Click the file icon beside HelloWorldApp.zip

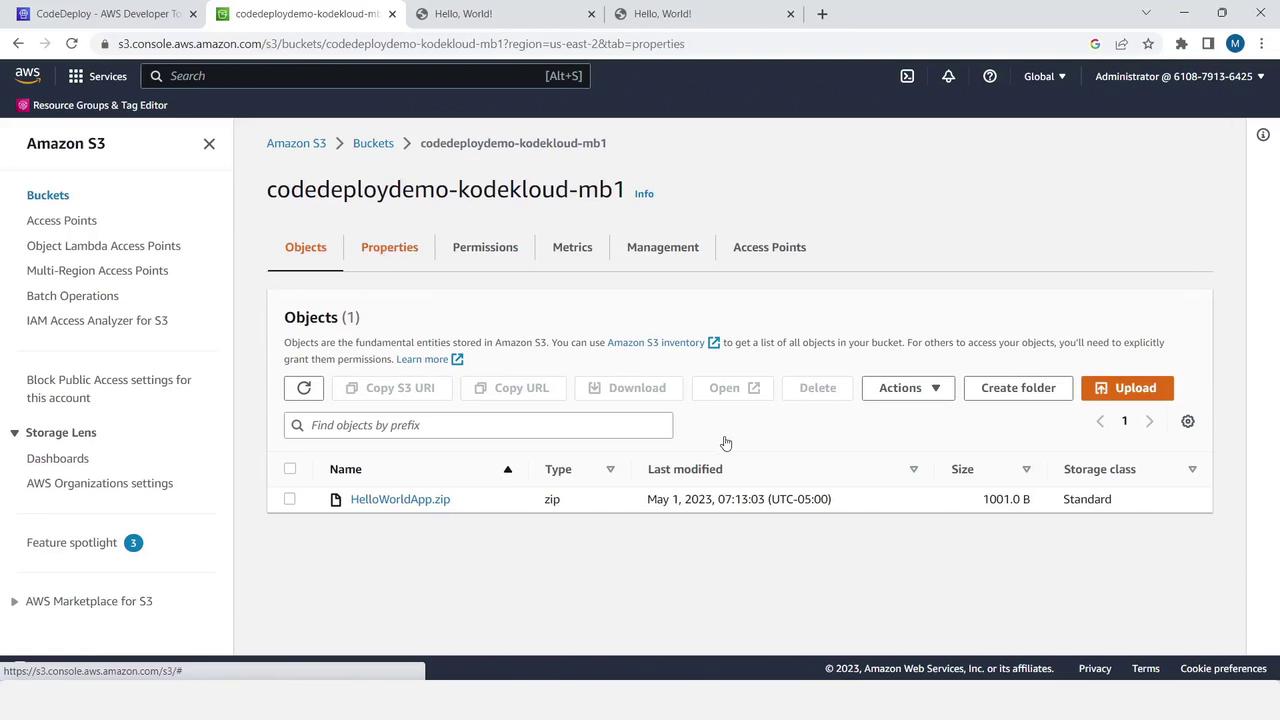[336, 499]
